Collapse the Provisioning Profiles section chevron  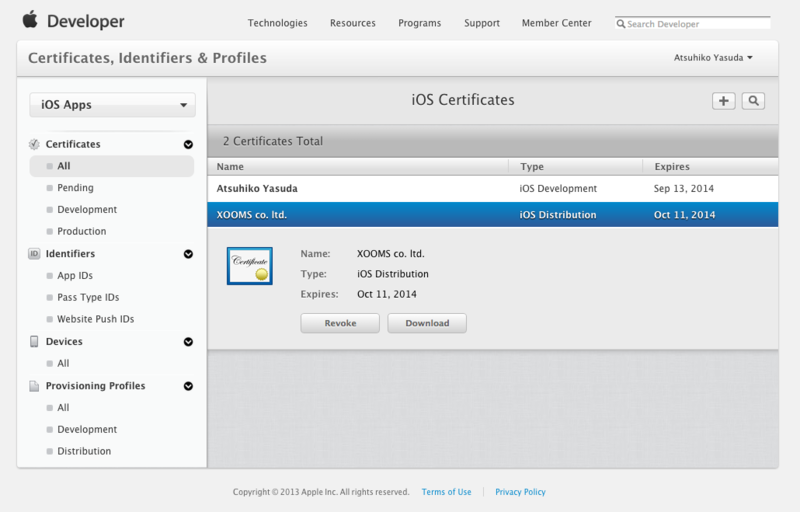[188, 386]
